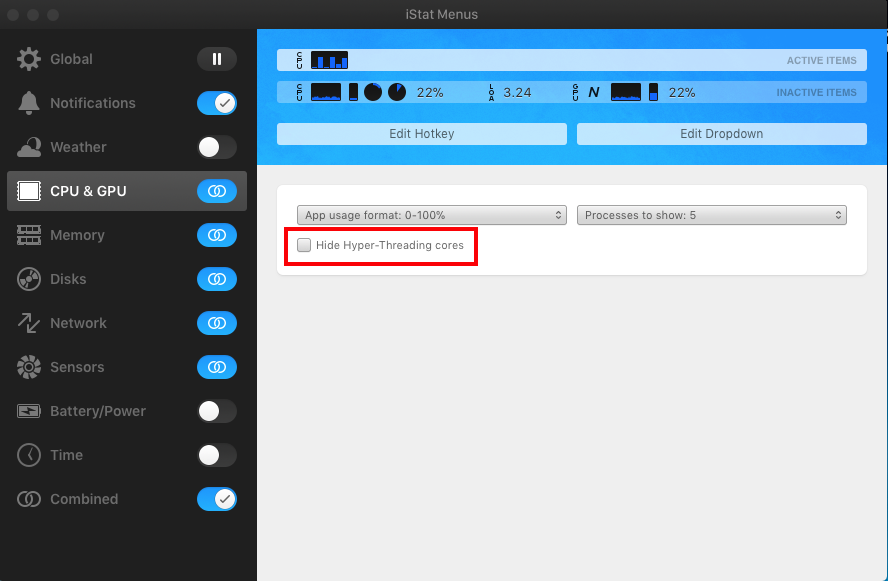888x581 pixels.
Task: Check Hide Hyper-Threading cores
Action: [304, 245]
